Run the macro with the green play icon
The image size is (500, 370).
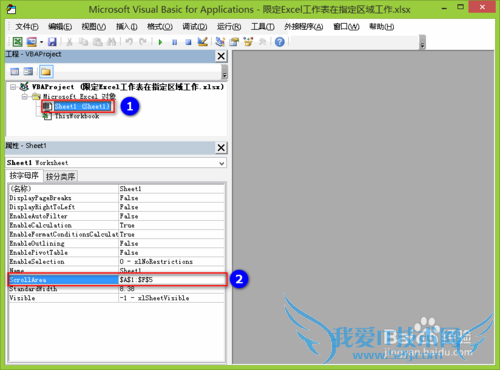click(160, 42)
